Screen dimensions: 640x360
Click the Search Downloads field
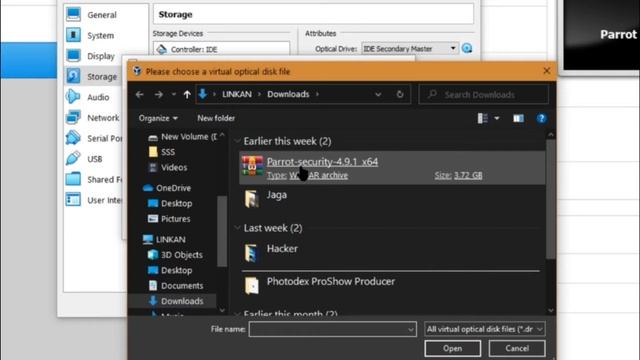click(484, 95)
